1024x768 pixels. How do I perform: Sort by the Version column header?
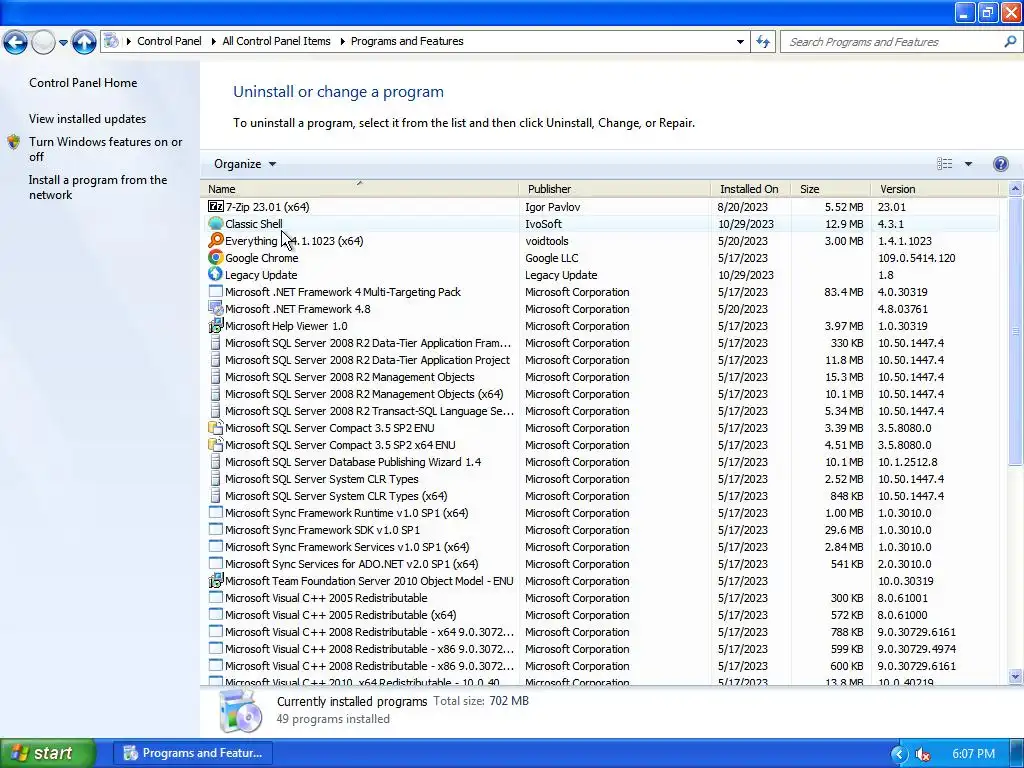click(935, 189)
